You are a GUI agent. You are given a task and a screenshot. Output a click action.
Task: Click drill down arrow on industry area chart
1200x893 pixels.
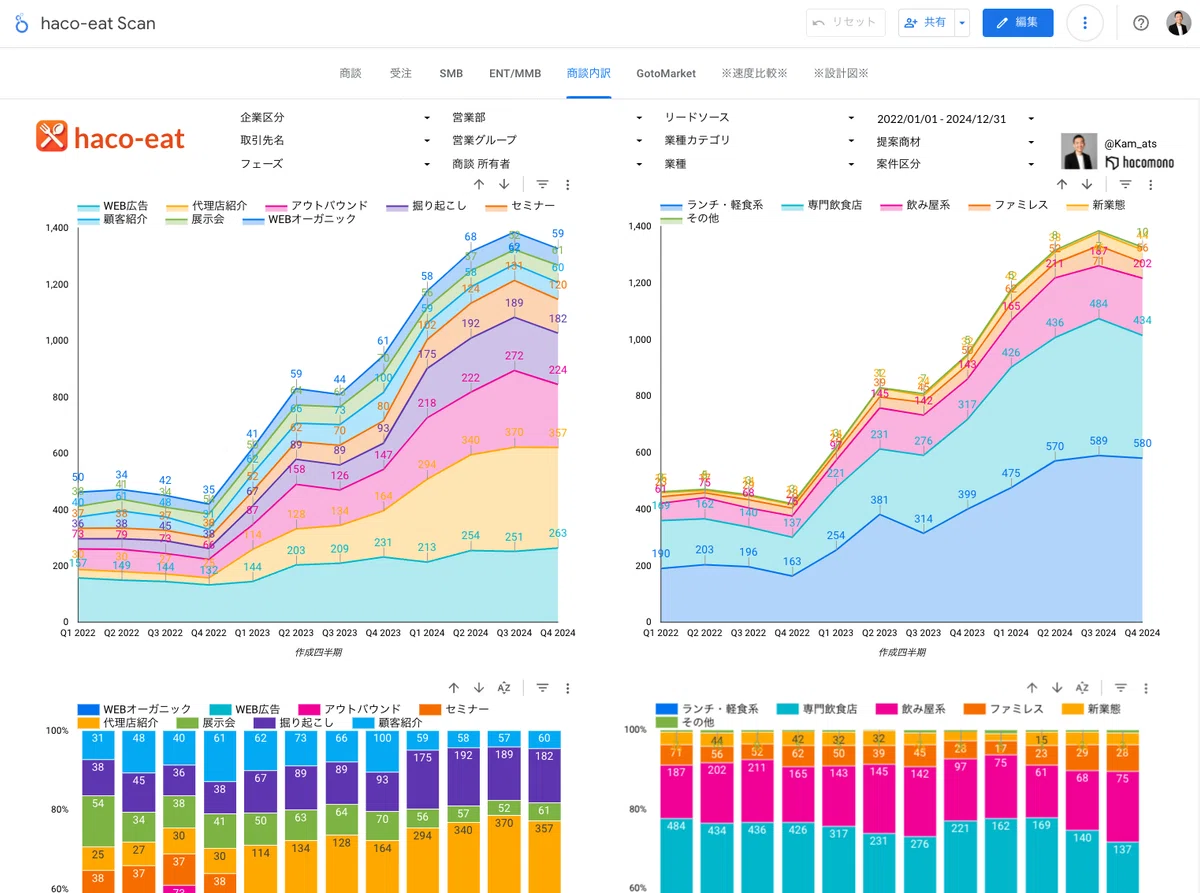point(1087,184)
